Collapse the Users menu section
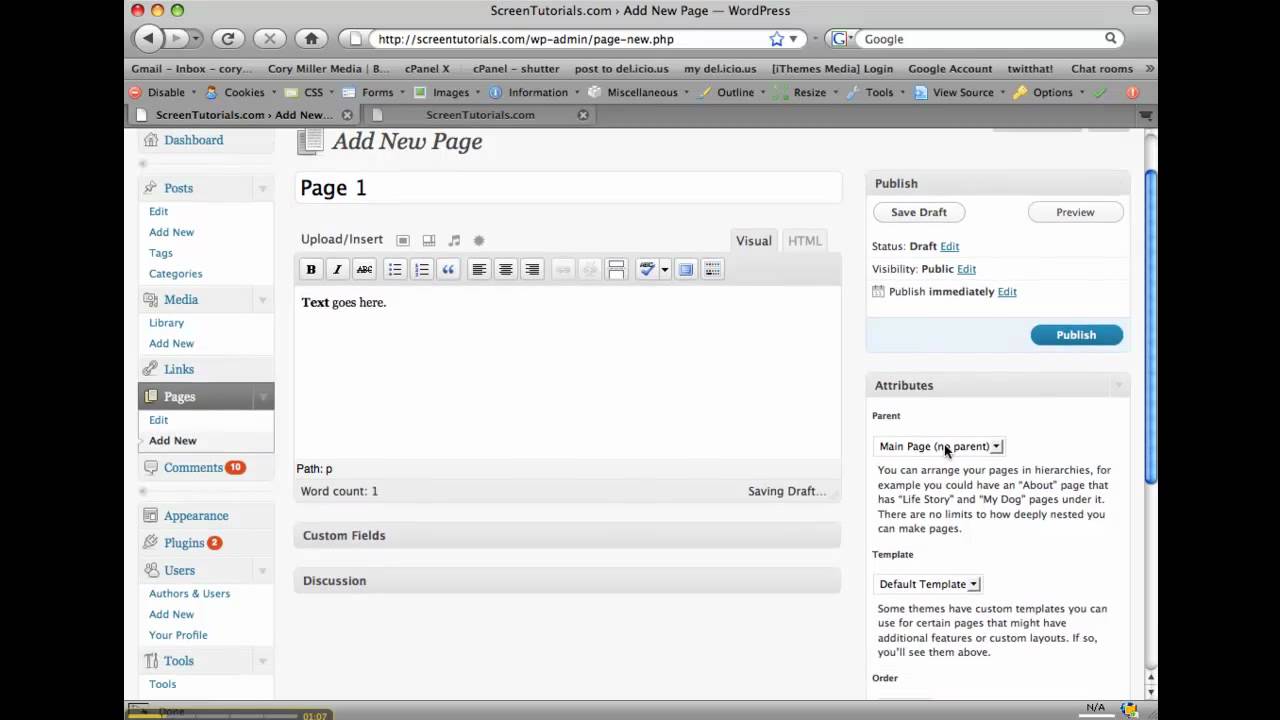This screenshot has height=720, width=1280. [263, 570]
